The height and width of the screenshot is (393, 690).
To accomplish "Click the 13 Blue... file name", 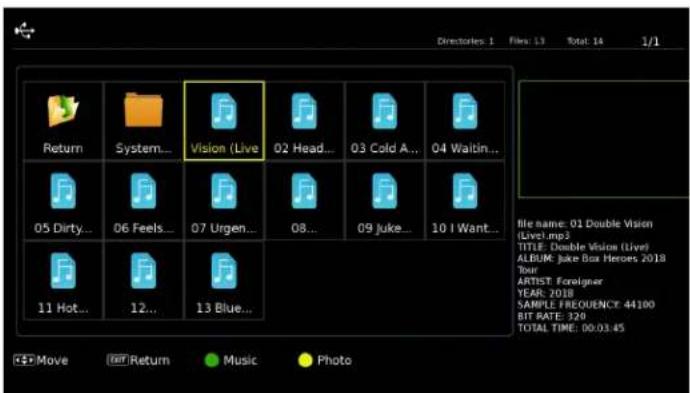I will click(x=224, y=308).
